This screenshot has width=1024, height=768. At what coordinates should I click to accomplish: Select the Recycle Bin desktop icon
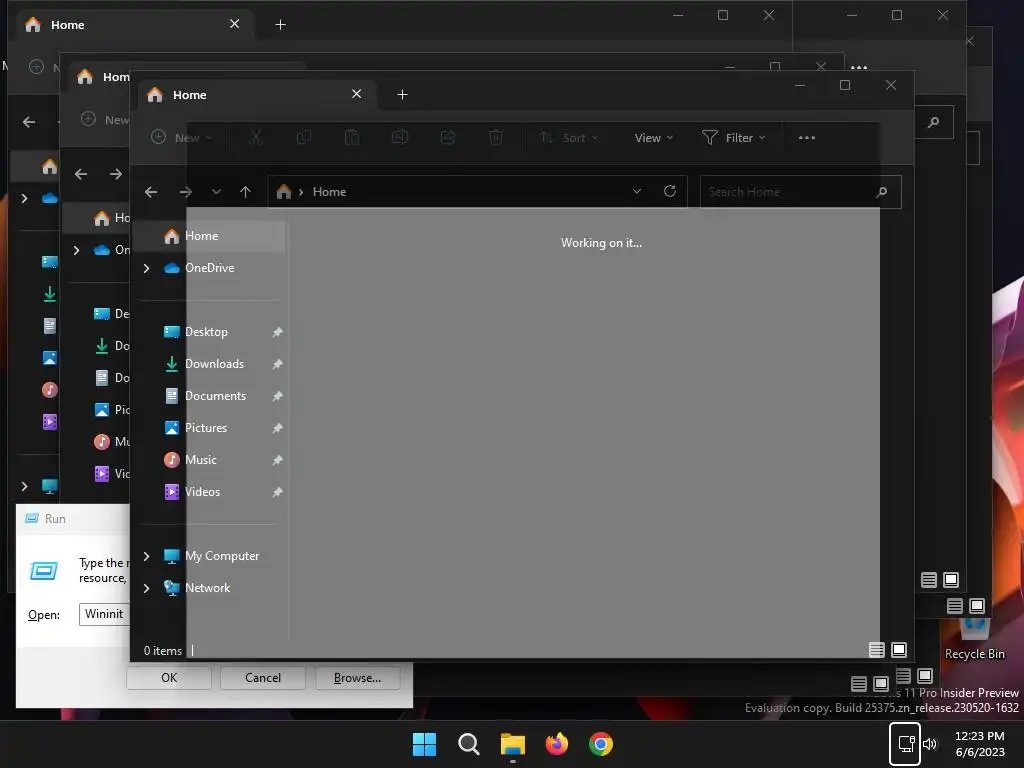coord(975,640)
